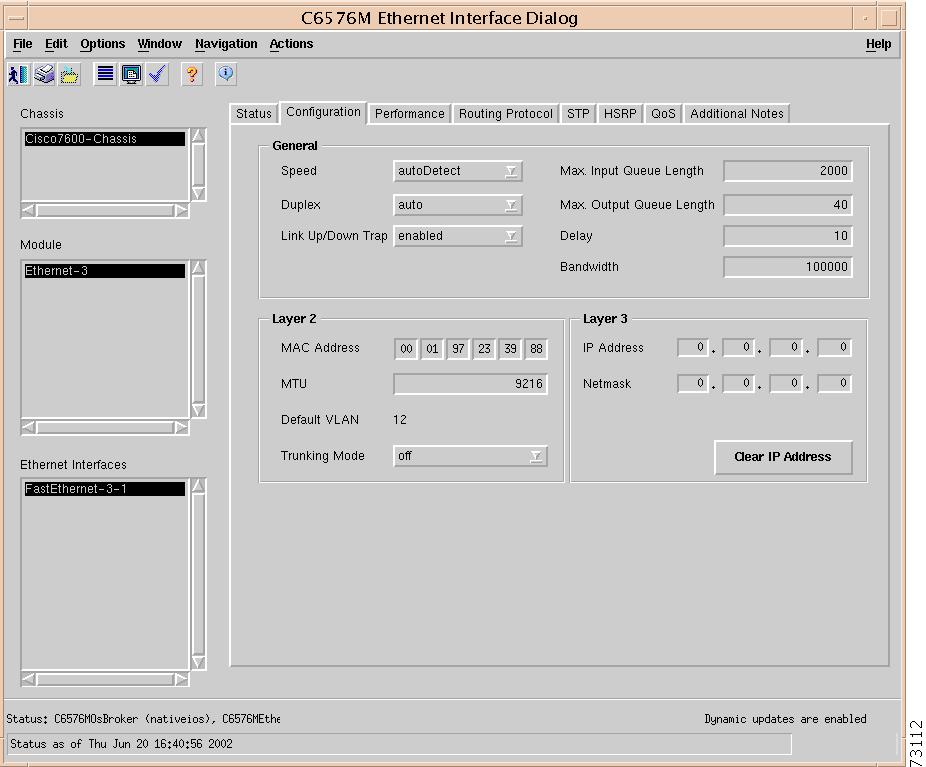Image resolution: width=926 pixels, height=767 pixels.
Task: Click the Max. Input Queue Length field
Action: tap(788, 171)
